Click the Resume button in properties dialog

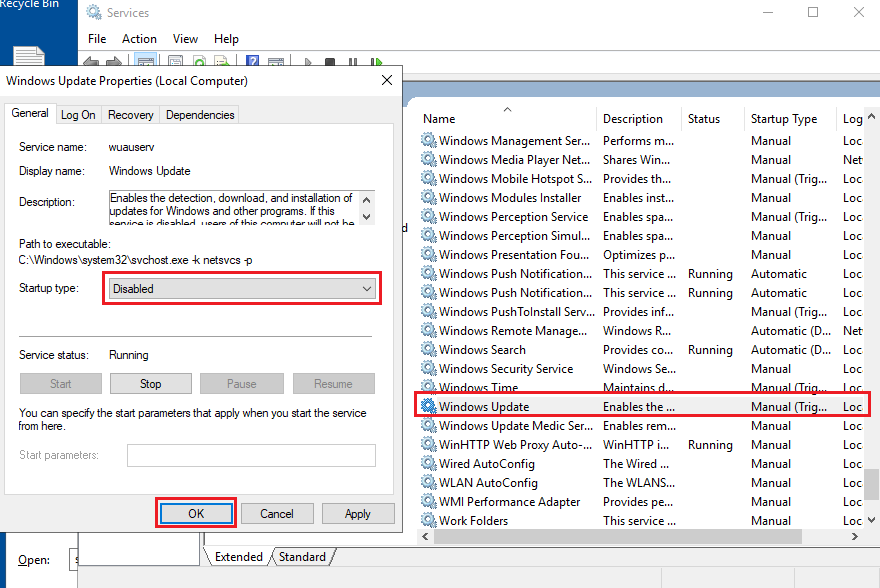pos(333,384)
